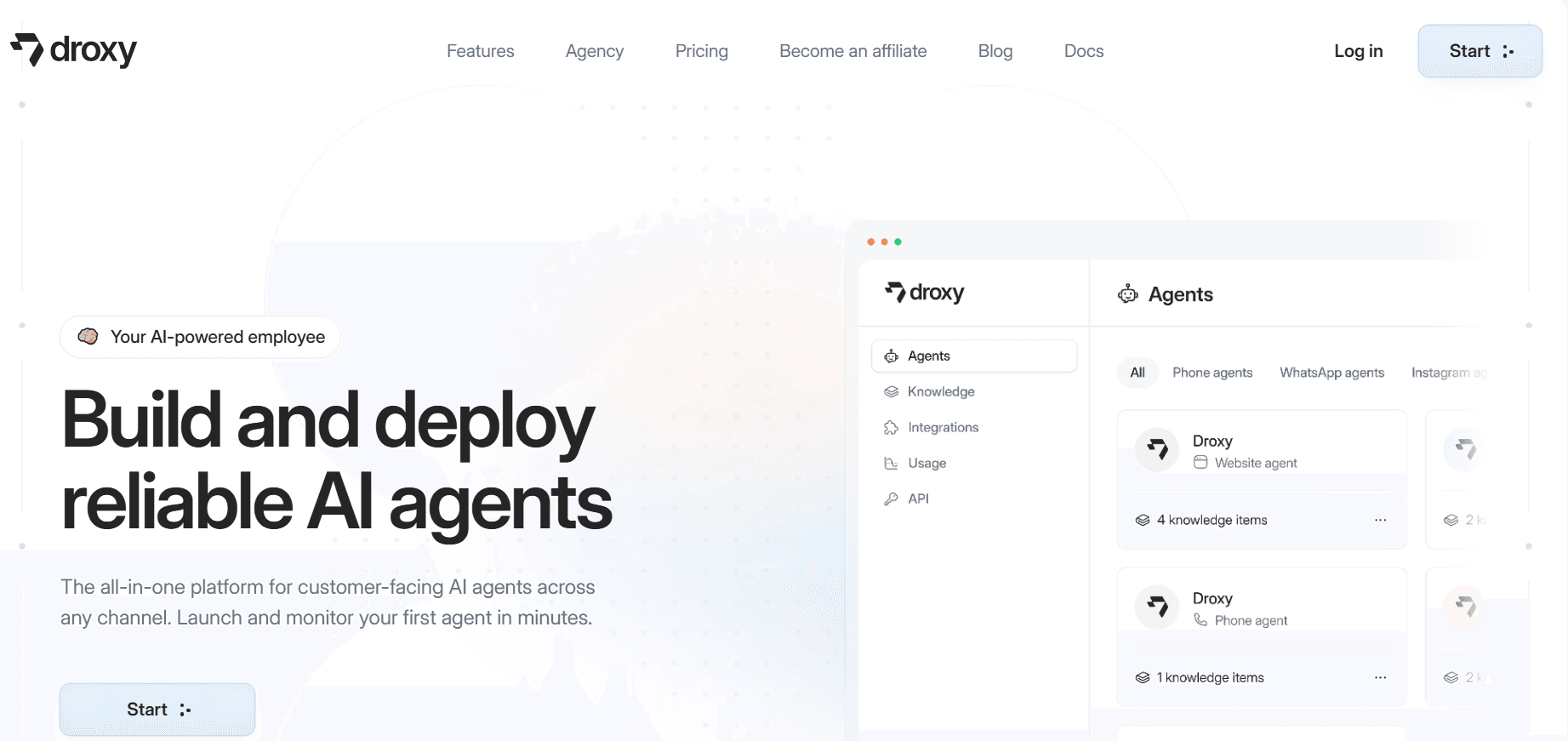Click the Droxy Phone agent avatar
This screenshot has height=741, width=1568.
(x=1157, y=607)
